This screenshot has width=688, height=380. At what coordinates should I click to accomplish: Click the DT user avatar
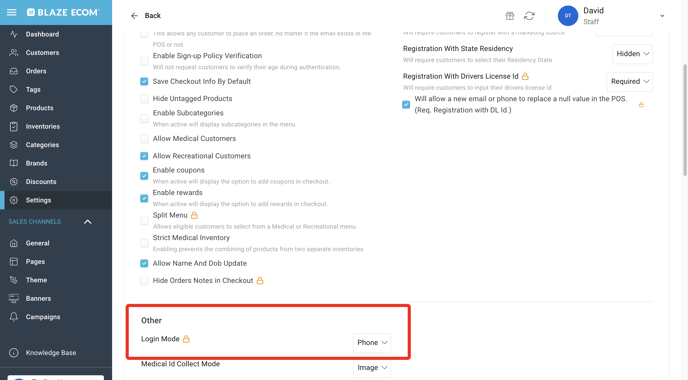[568, 16]
